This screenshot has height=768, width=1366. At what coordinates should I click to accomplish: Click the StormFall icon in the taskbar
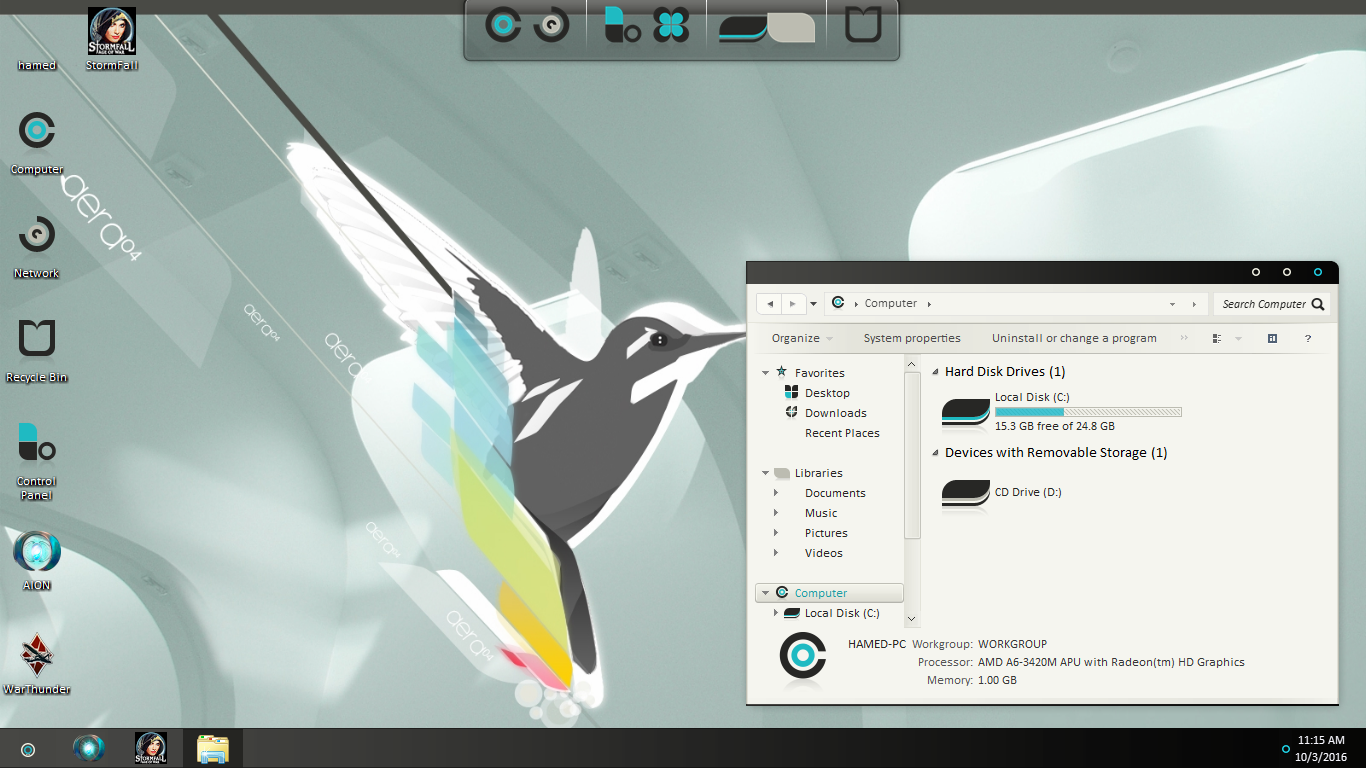point(151,749)
